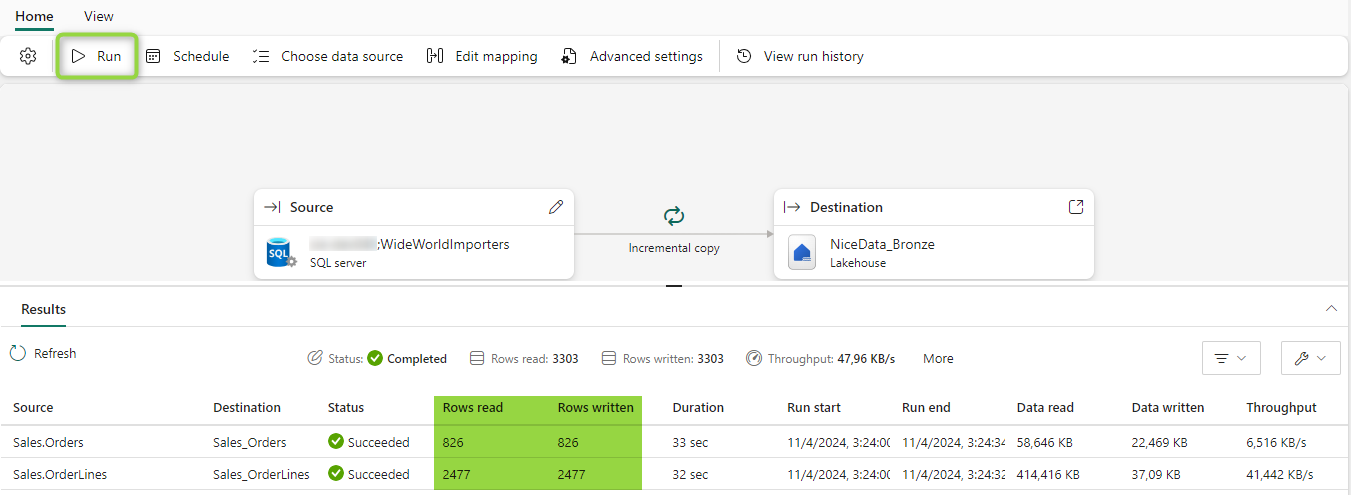Click the SQL server source icon
This screenshot has height=495, width=1351.
(x=281, y=253)
